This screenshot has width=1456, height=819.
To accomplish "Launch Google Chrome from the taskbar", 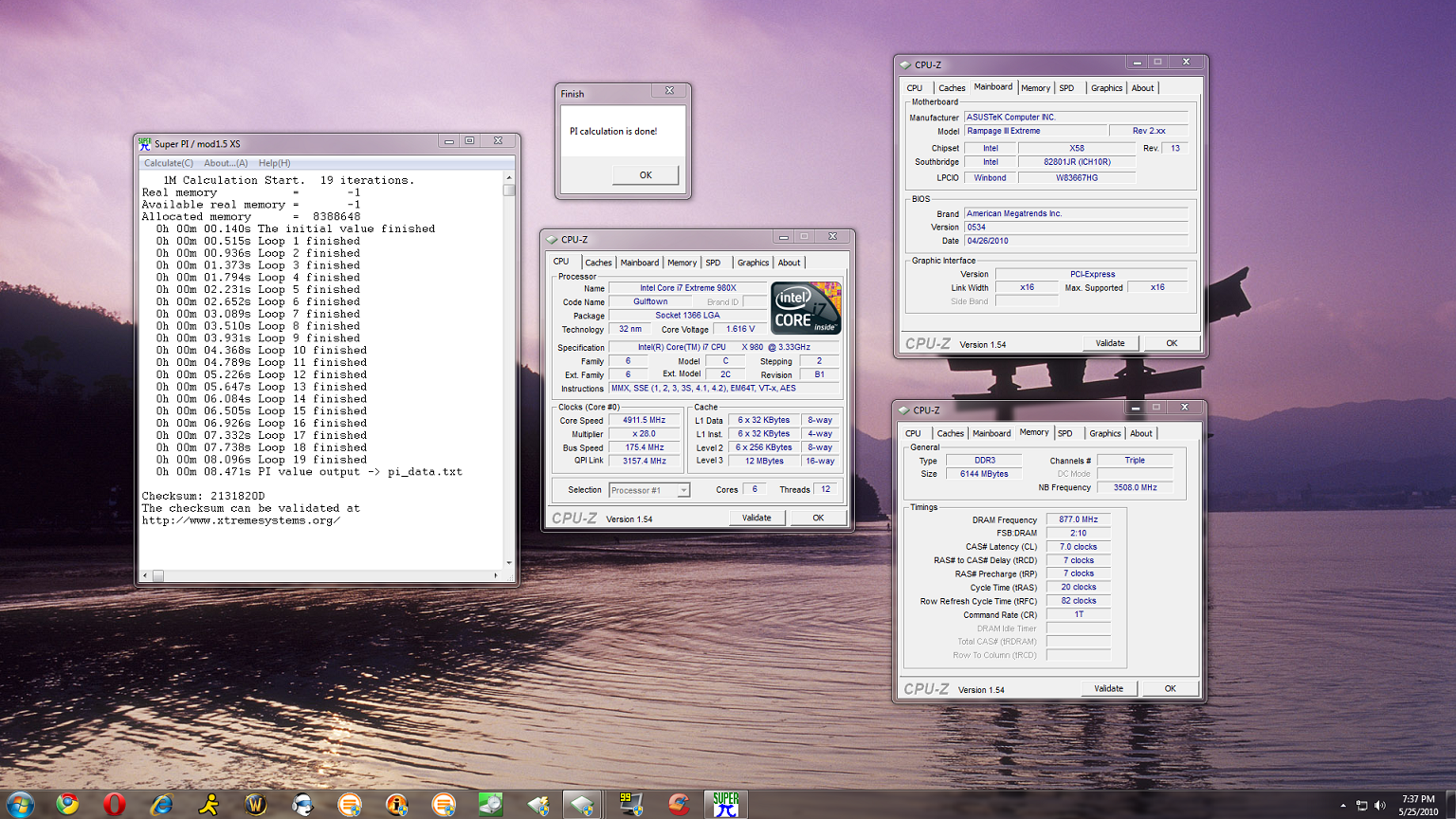I will [66, 804].
